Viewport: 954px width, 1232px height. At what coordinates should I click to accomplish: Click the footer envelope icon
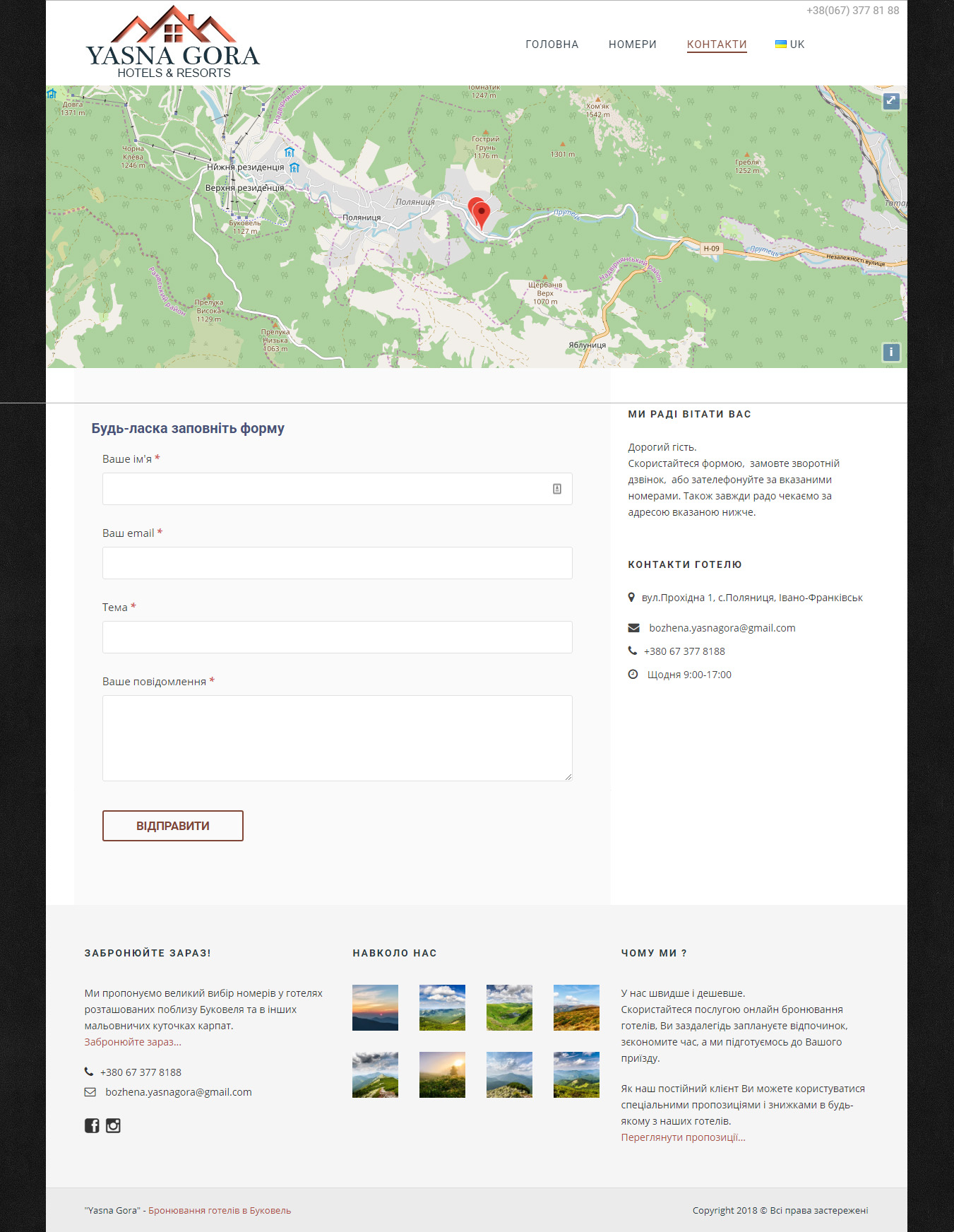[x=90, y=1092]
